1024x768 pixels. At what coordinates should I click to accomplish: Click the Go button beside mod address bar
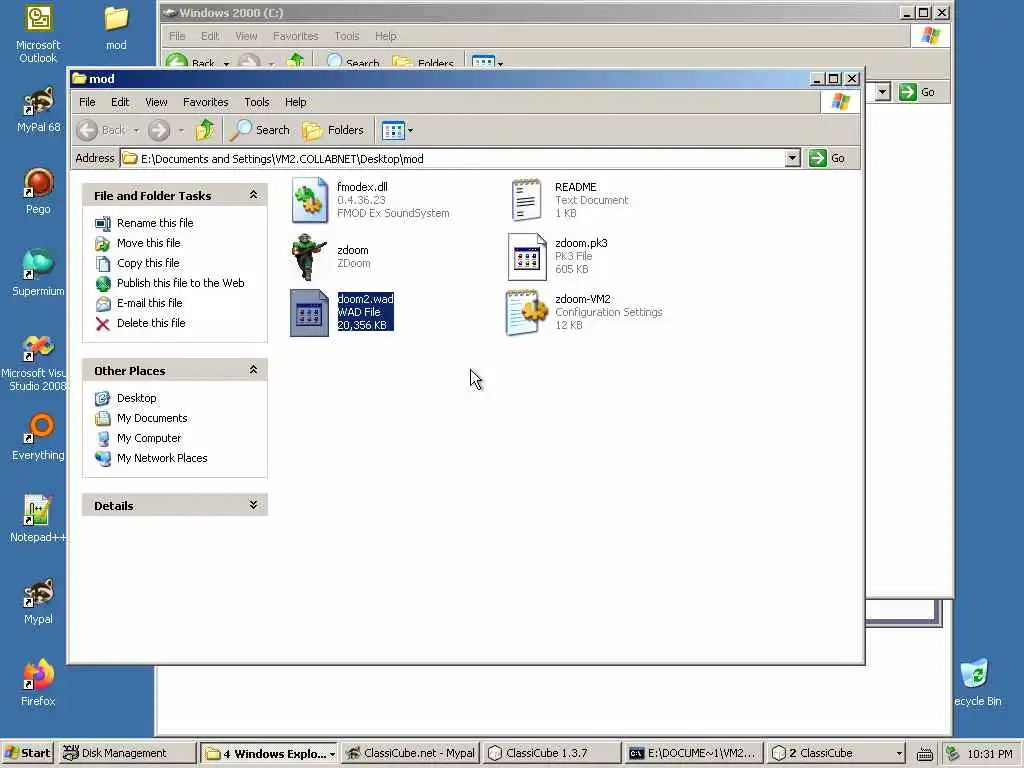coord(827,158)
